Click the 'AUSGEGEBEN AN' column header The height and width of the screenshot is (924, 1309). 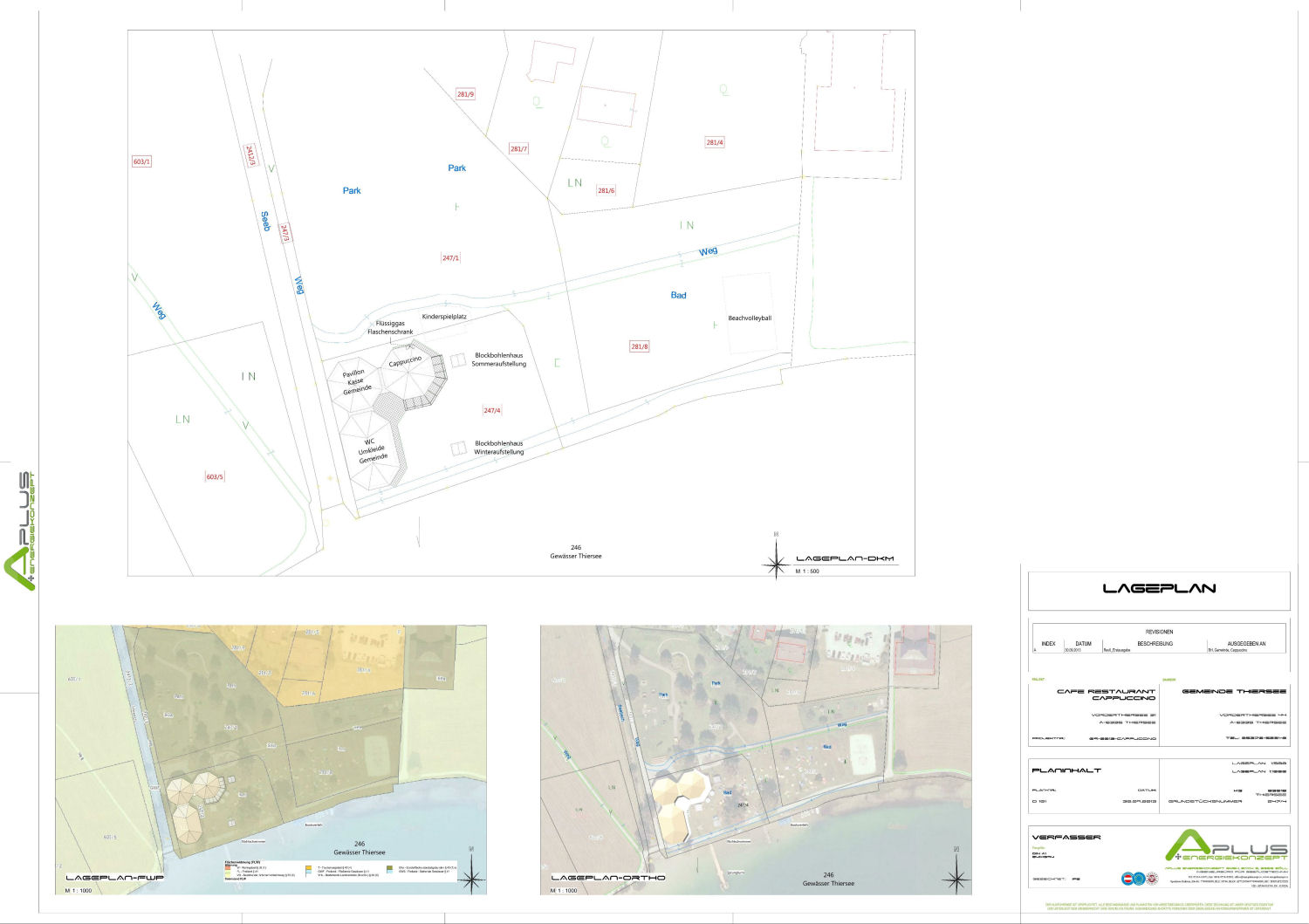coord(1246,644)
